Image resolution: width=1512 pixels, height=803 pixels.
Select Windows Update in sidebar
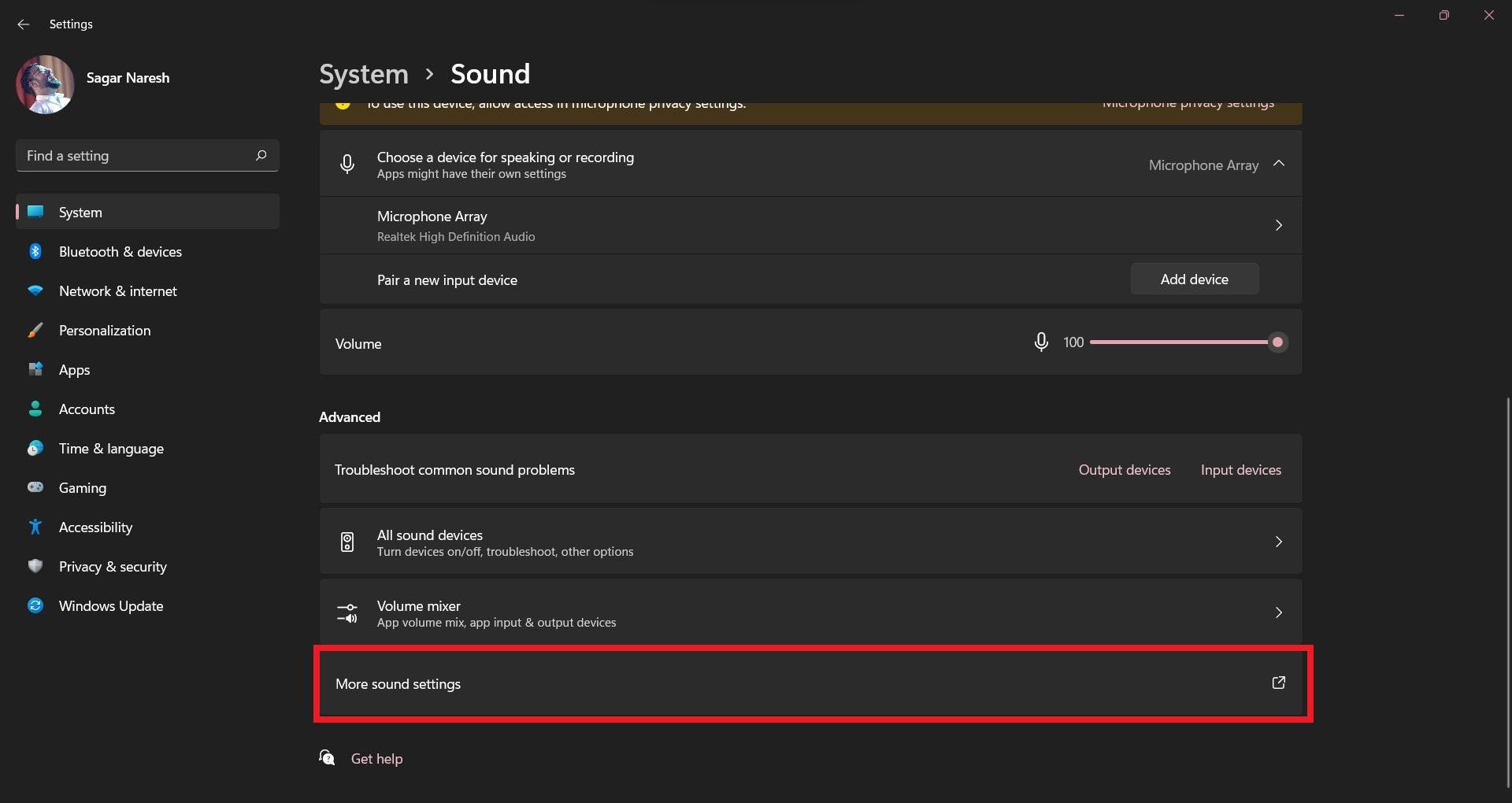[110, 606]
